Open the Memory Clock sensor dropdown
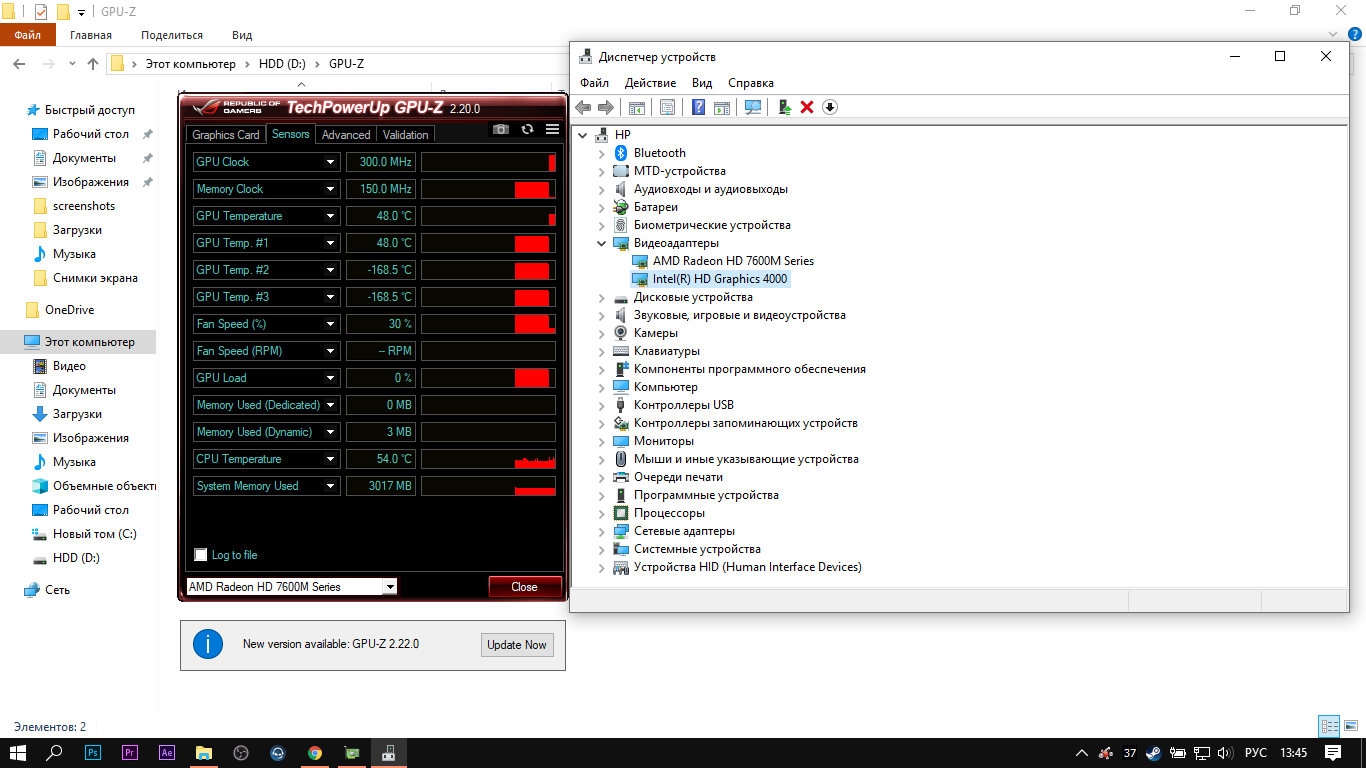 330,189
